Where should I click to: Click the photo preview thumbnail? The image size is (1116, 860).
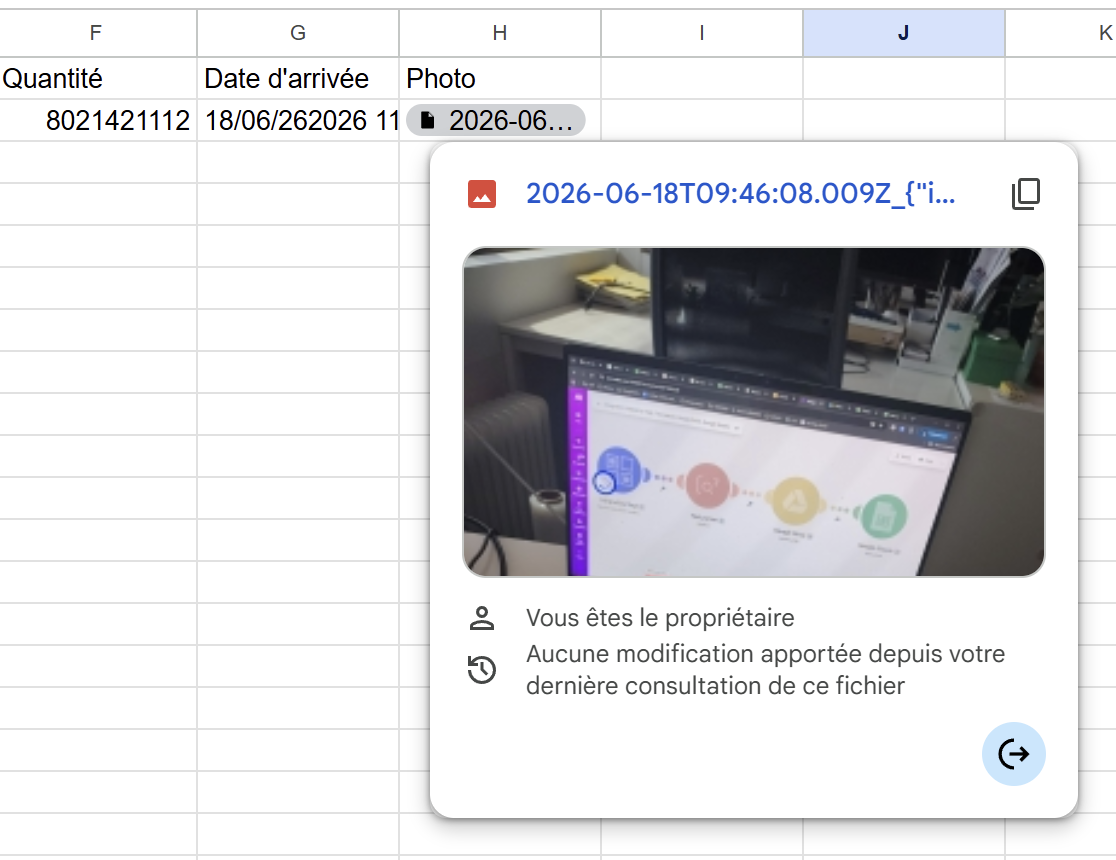754,411
